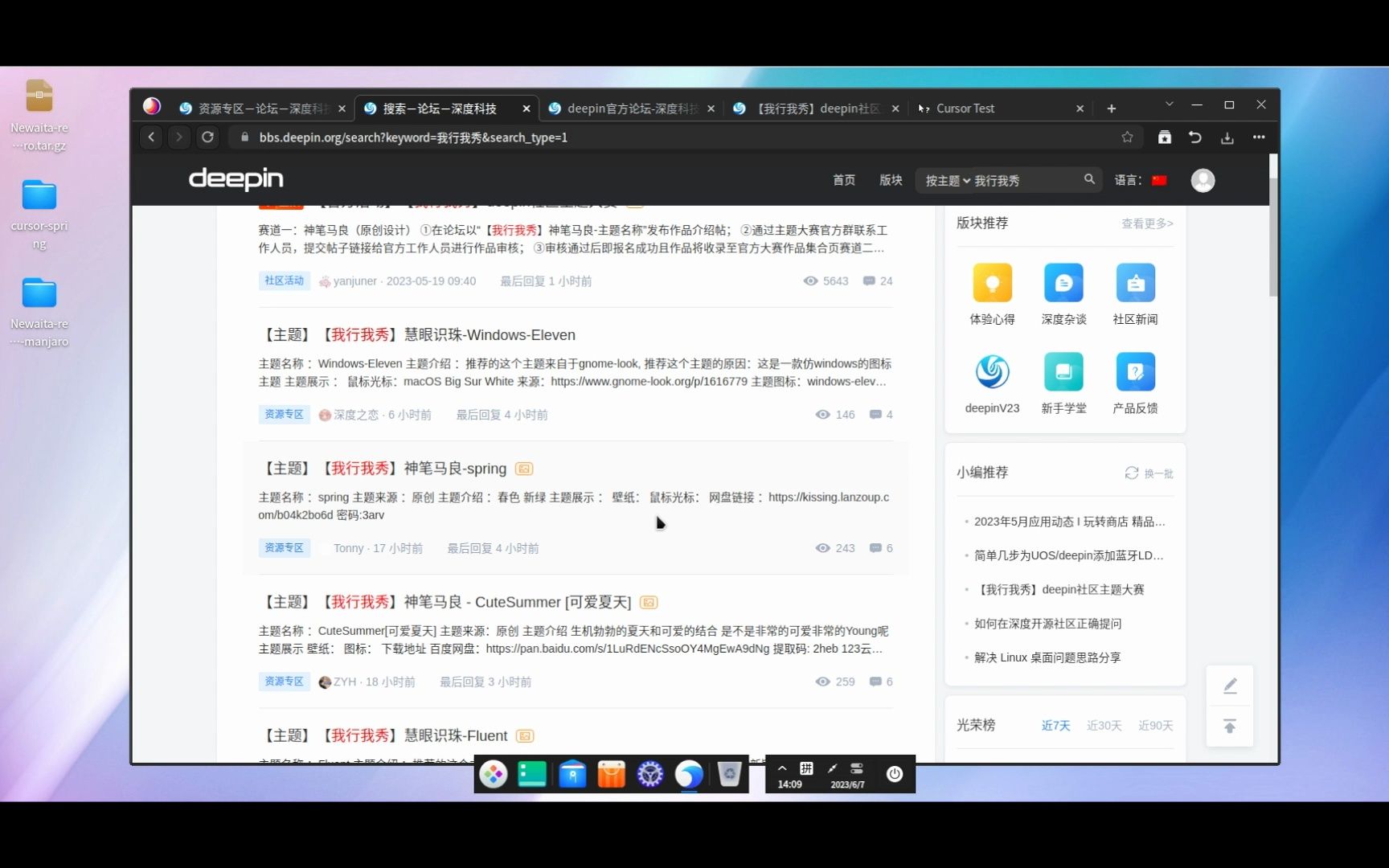Click the 拼 input method tray icon
The height and width of the screenshot is (868, 1389).
(x=806, y=768)
